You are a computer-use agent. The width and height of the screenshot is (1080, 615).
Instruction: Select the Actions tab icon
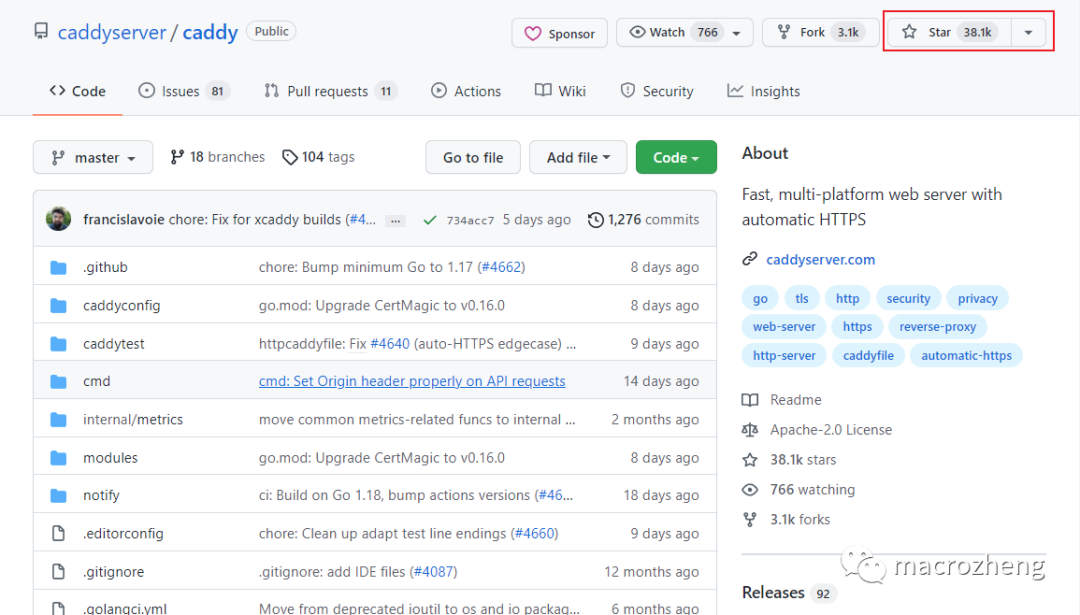point(438,91)
